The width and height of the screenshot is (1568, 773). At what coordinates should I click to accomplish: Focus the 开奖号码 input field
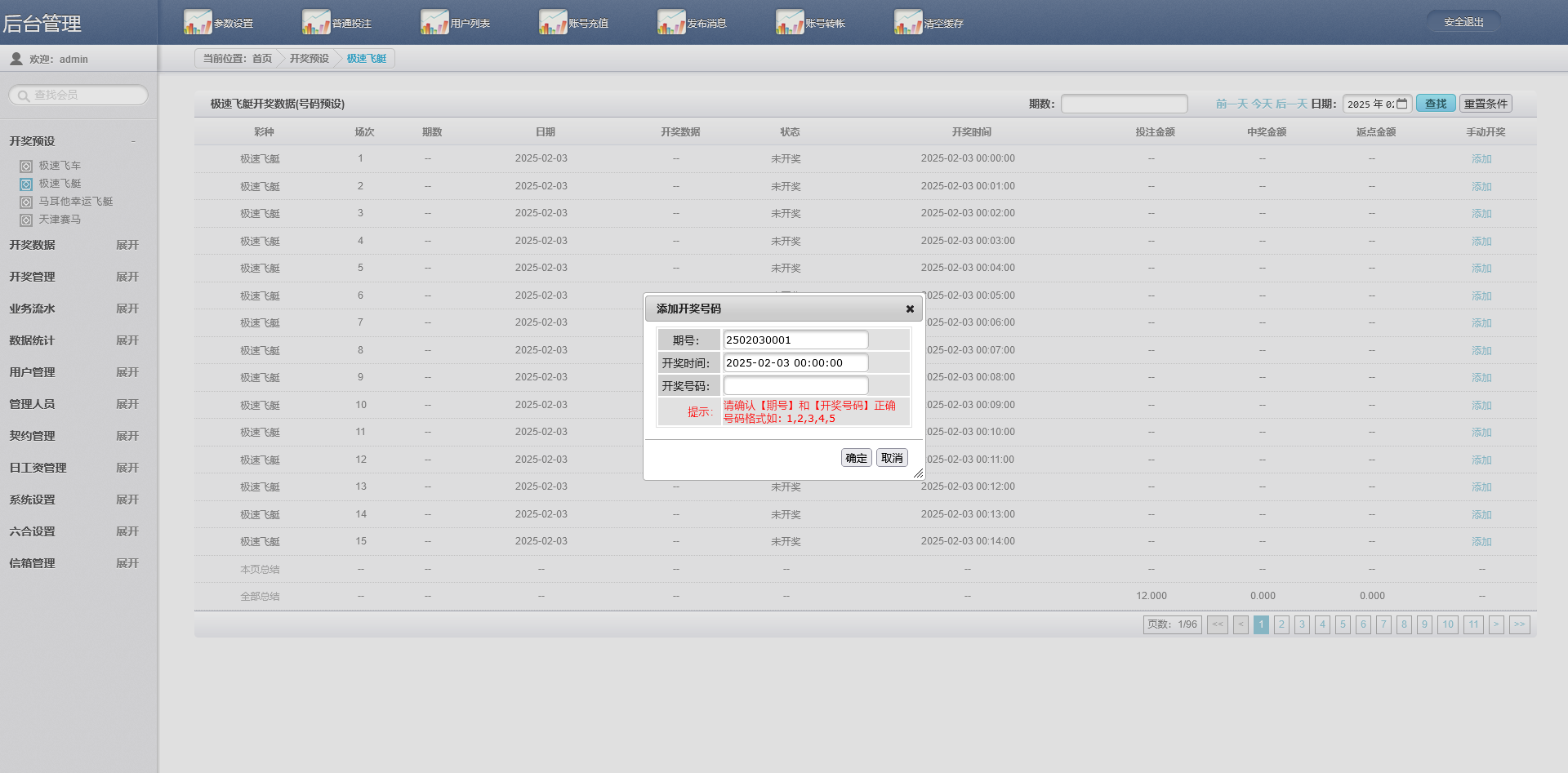click(795, 386)
